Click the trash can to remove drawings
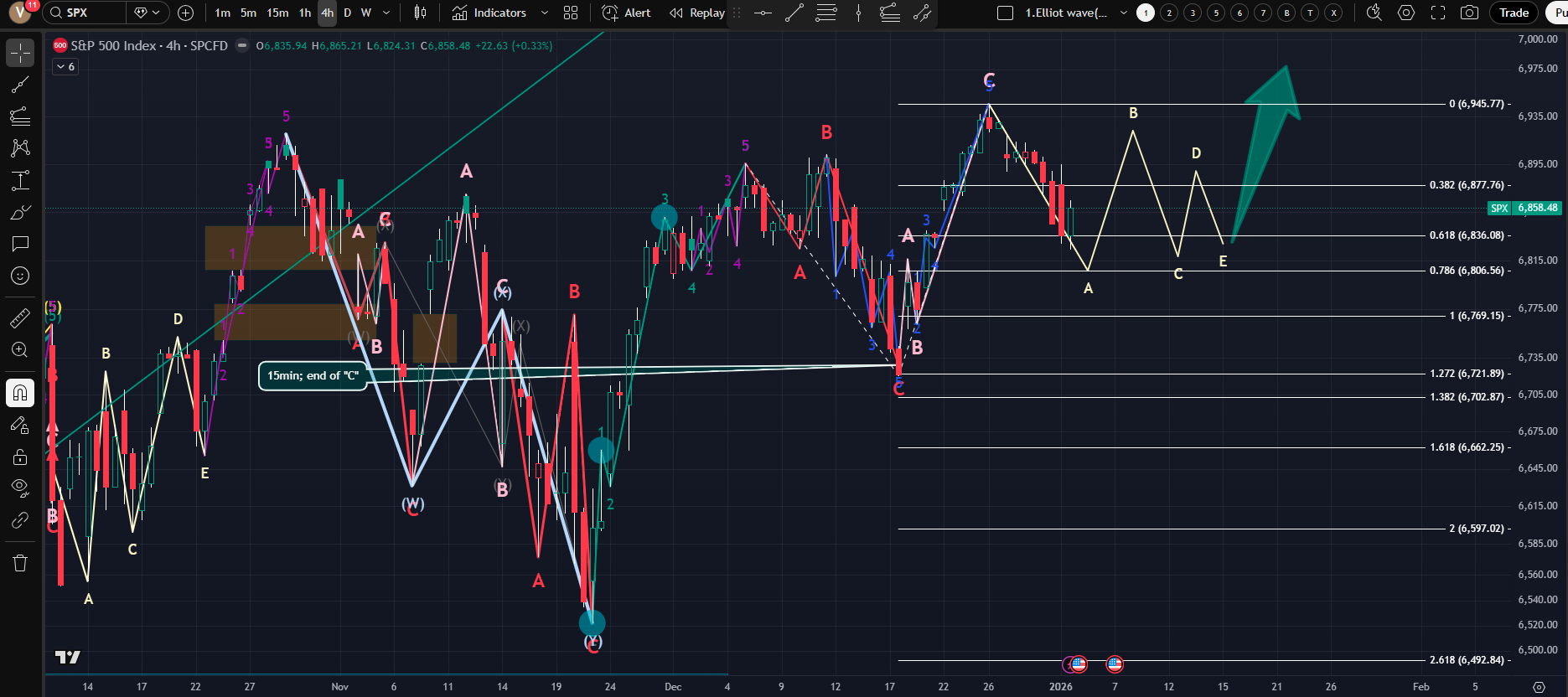 tap(20, 563)
